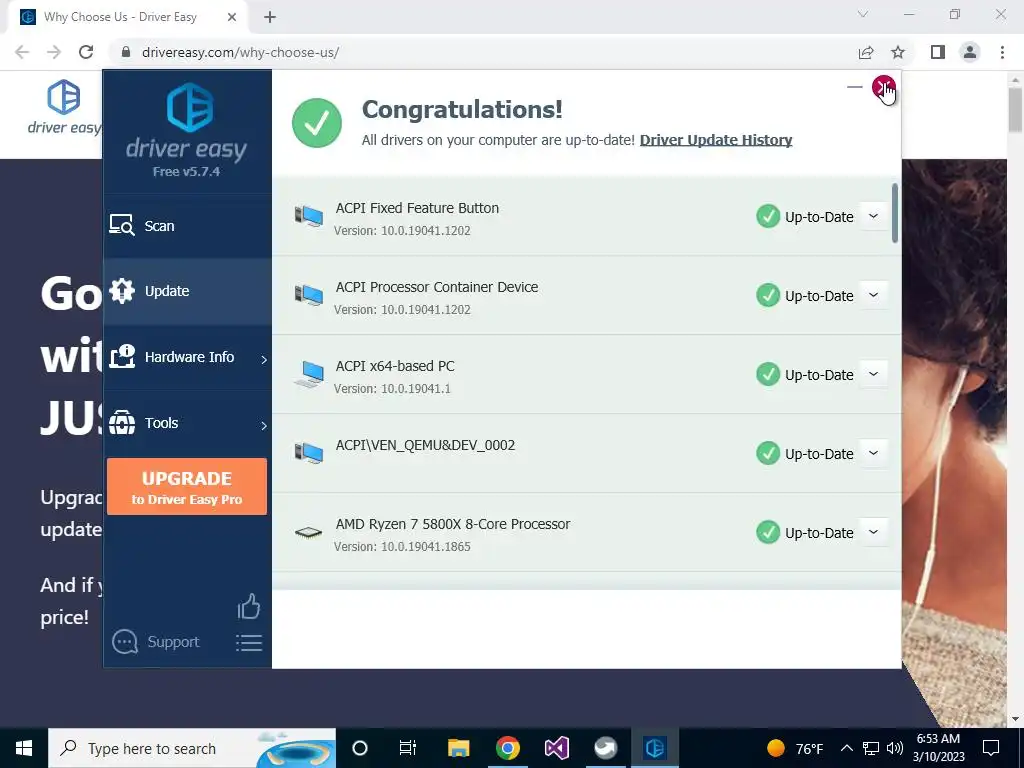Open Chrome three-dot menu

coord(1002,52)
